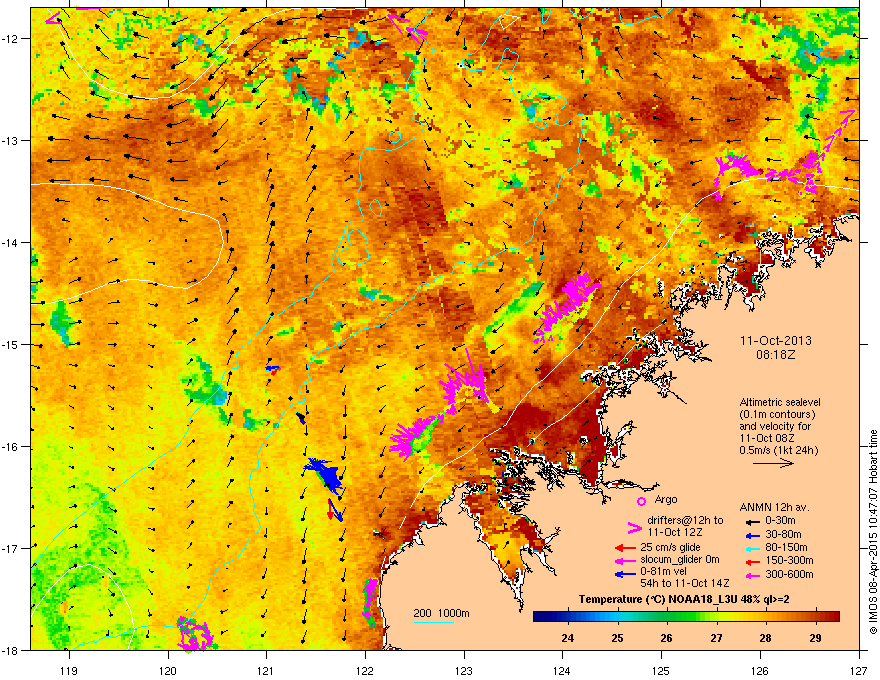
Task: Select the '30-80m' depth label
Action: [783, 535]
